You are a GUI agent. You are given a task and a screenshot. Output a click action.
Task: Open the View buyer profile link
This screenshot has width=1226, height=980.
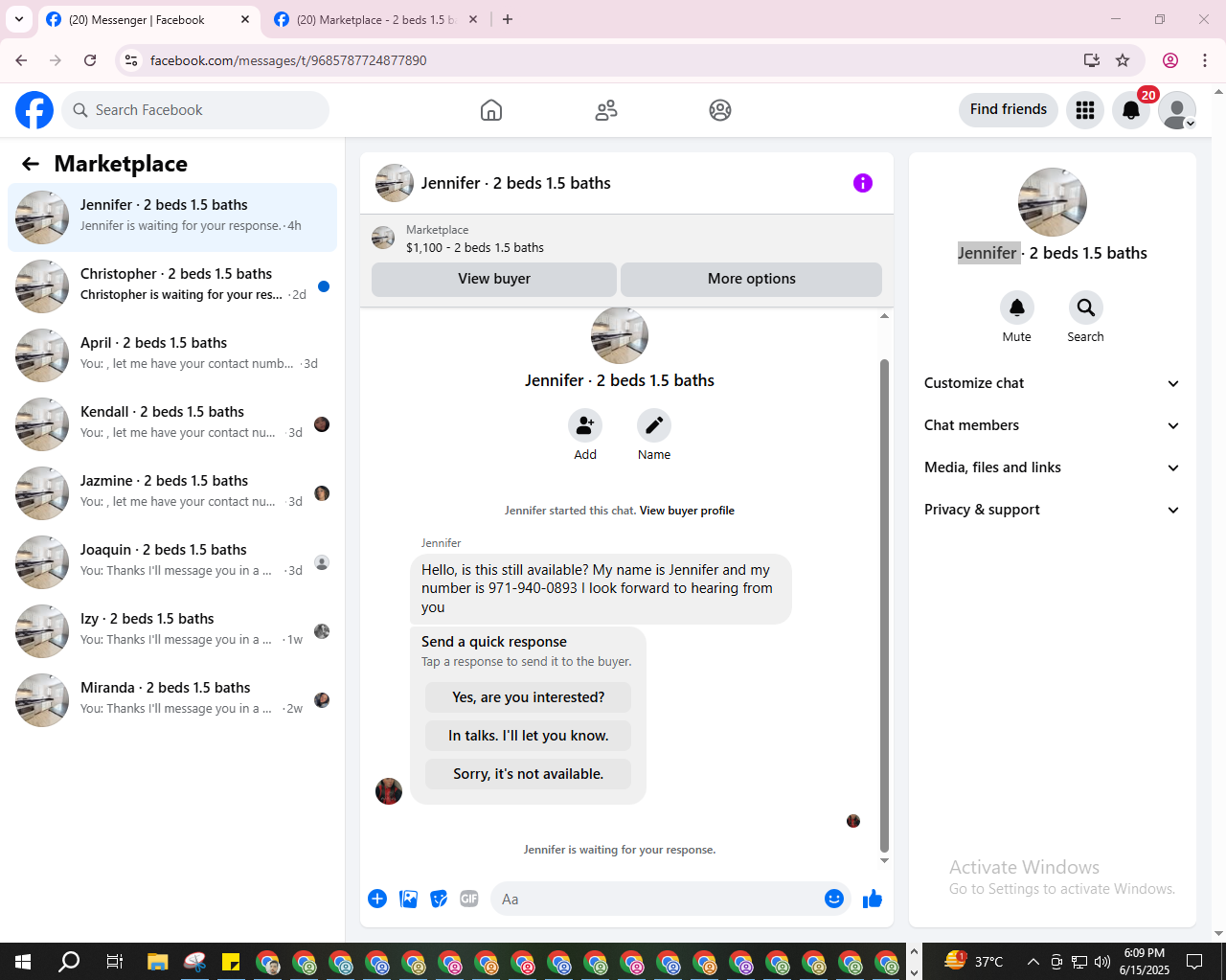tap(687, 511)
